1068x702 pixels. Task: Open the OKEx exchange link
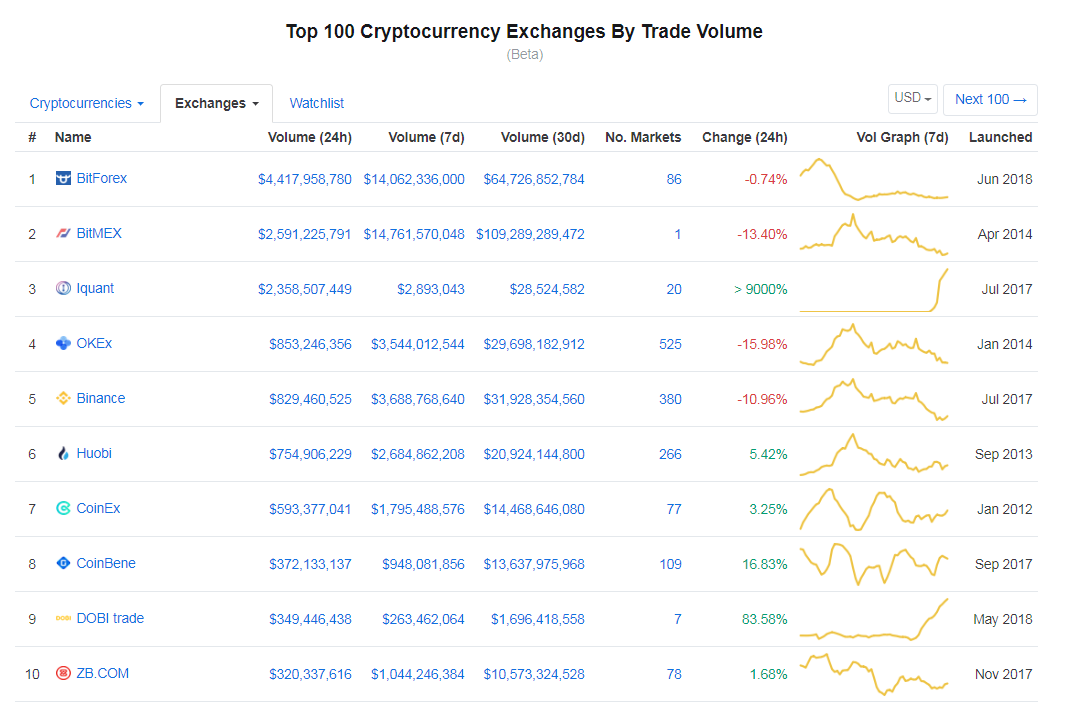tap(94, 343)
